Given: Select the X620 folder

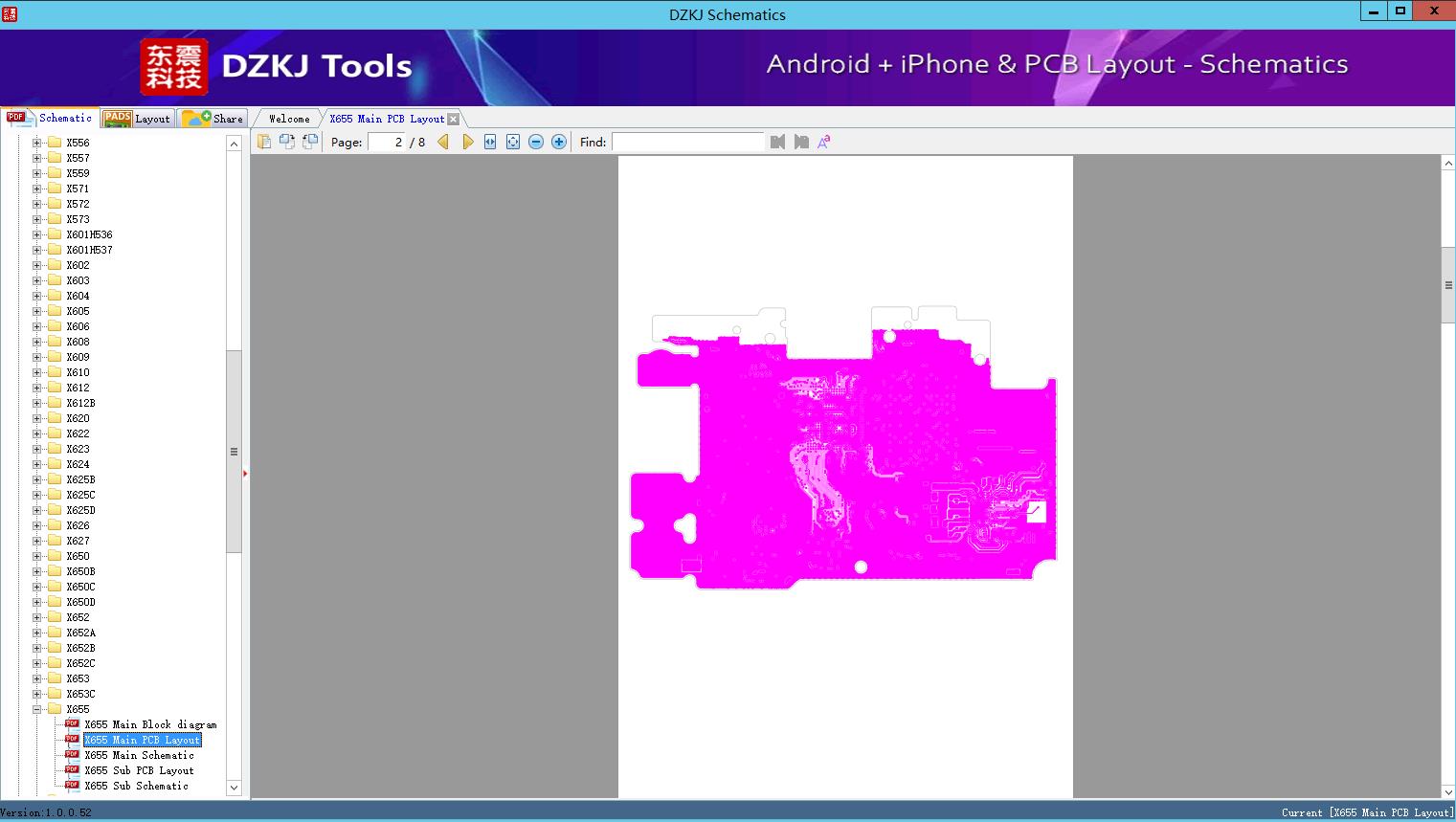Looking at the screenshot, I should 78,418.
